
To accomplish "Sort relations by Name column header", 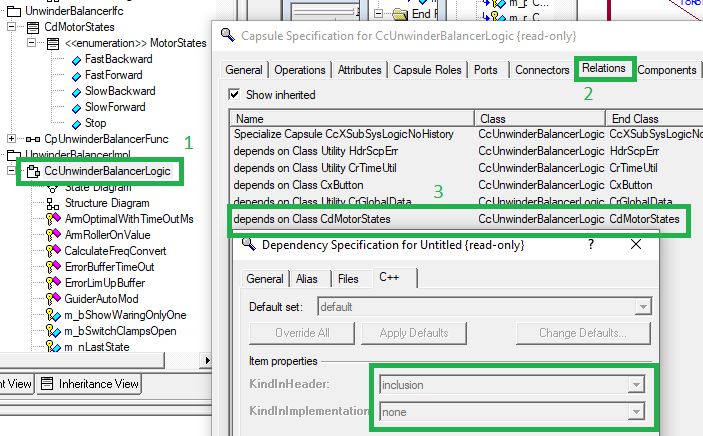I will (352, 119).
